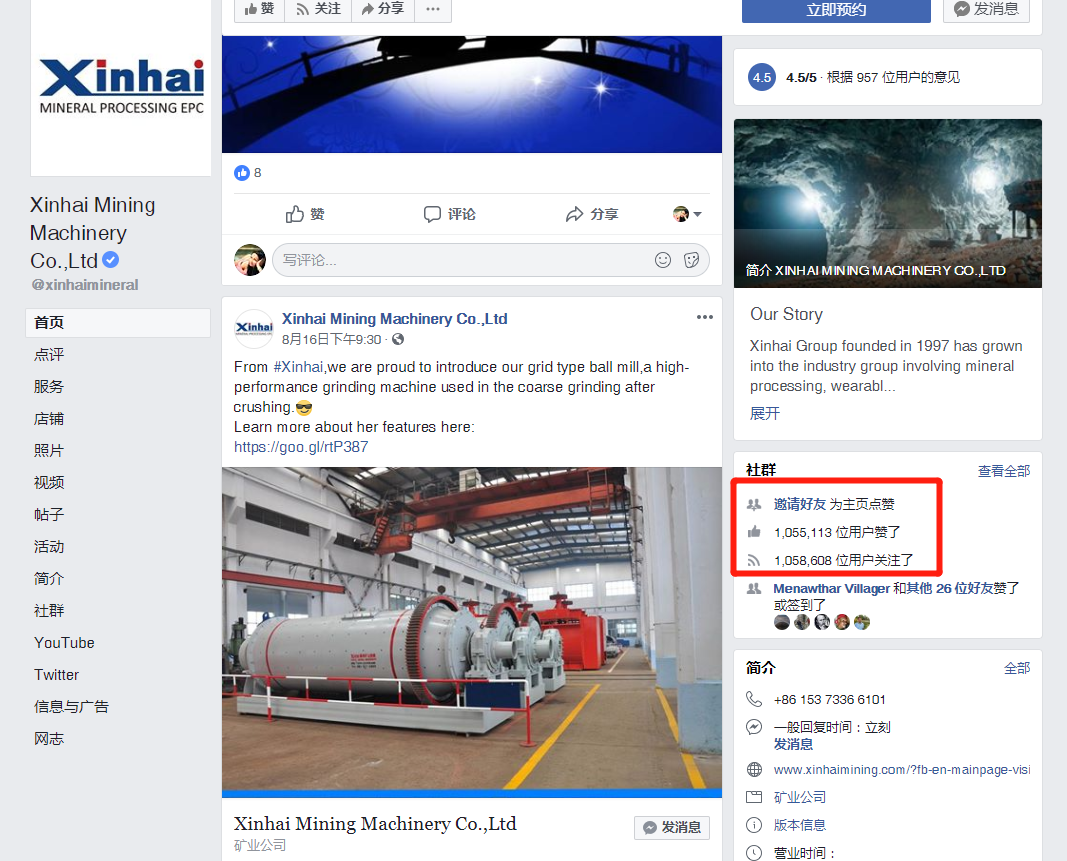1067x861 pixels.
Task: Open the 帖子 posts tab
Action: (x=49, y=515)
